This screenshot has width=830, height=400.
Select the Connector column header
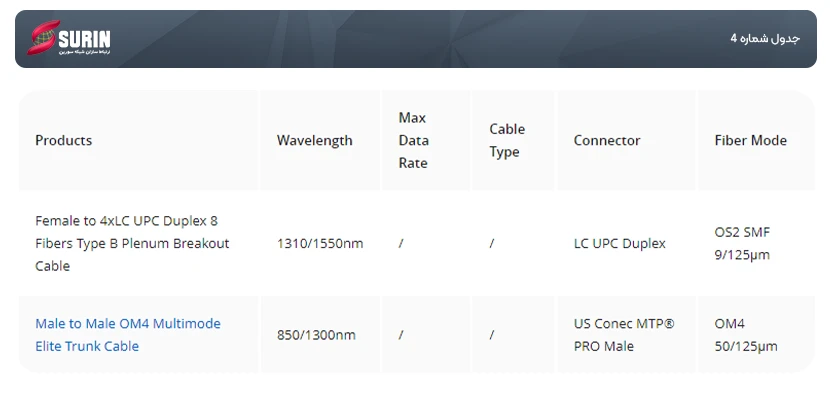(607, 140)
